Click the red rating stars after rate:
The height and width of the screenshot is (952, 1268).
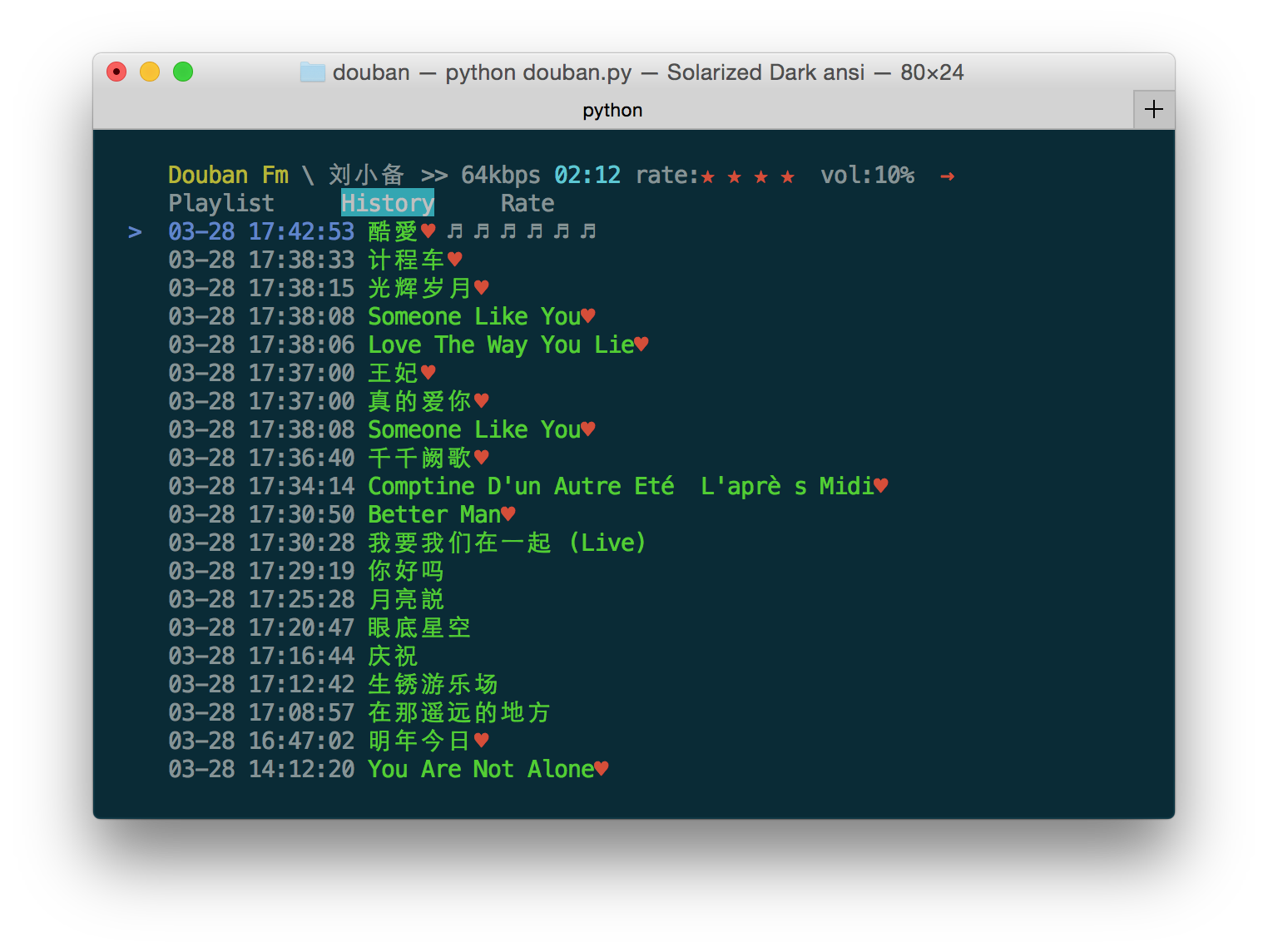coord(748,176)
